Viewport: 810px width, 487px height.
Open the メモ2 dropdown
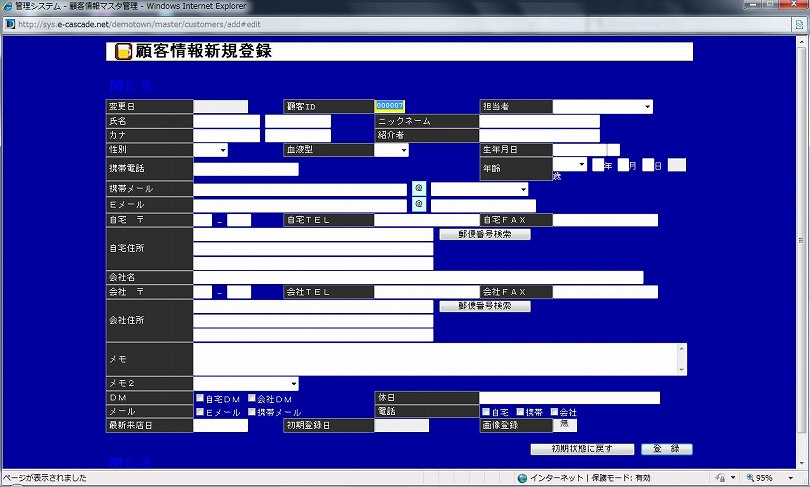pyautogui.click(x=245, y=383)
